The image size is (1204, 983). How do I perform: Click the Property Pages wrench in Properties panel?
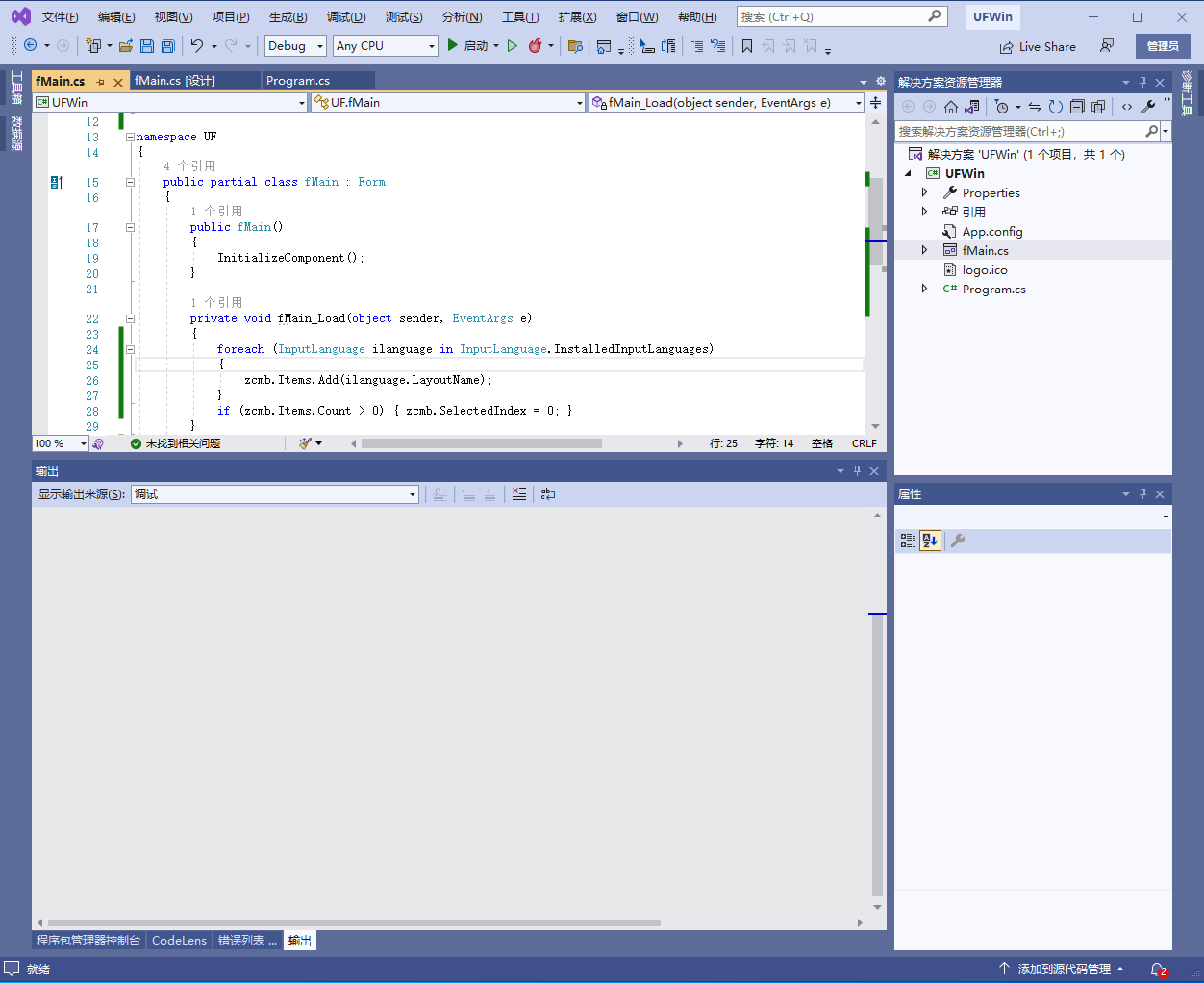click(958, 541)
